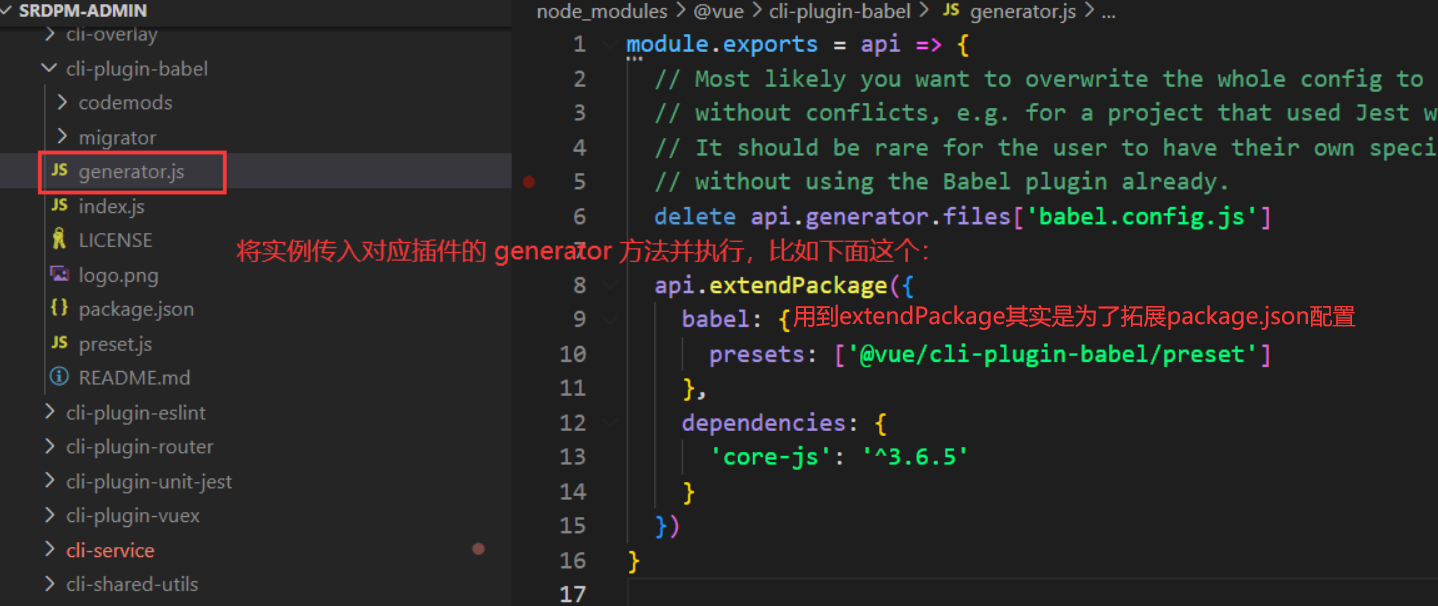Viewport: 1438px width, 606px height.
Task: Click the delete keyword on line 6
Action: 695,216
